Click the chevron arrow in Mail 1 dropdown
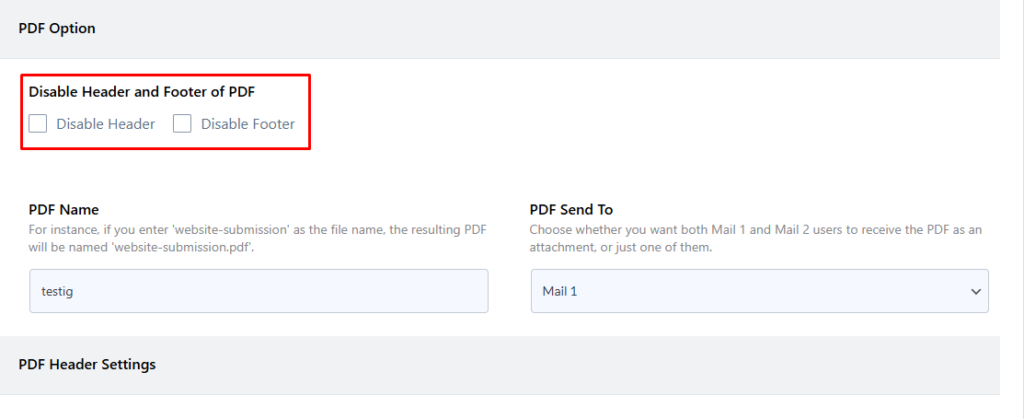This screenshot has height=419, width=1024. coord(976,292)
